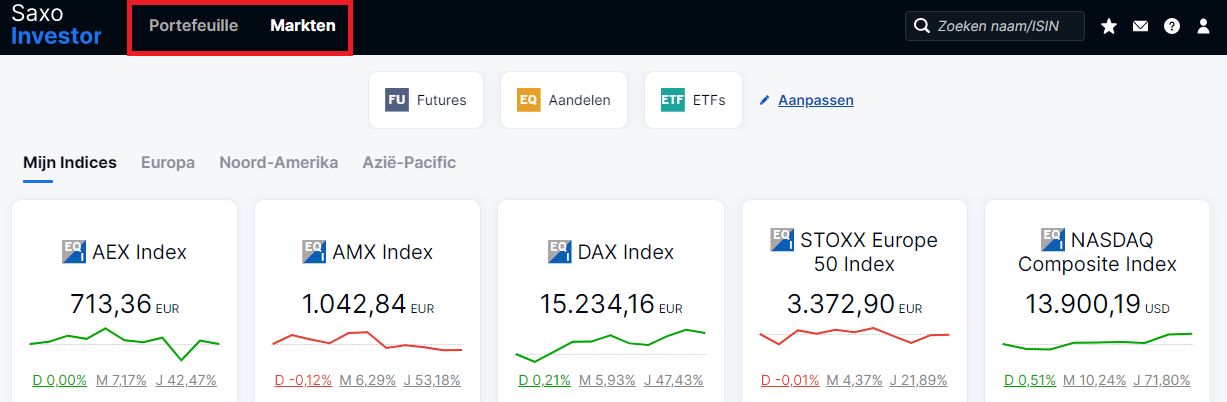The image size is (1227, 402).
Task: Select the Markten menu item
Action: click(x=303, y=25)
